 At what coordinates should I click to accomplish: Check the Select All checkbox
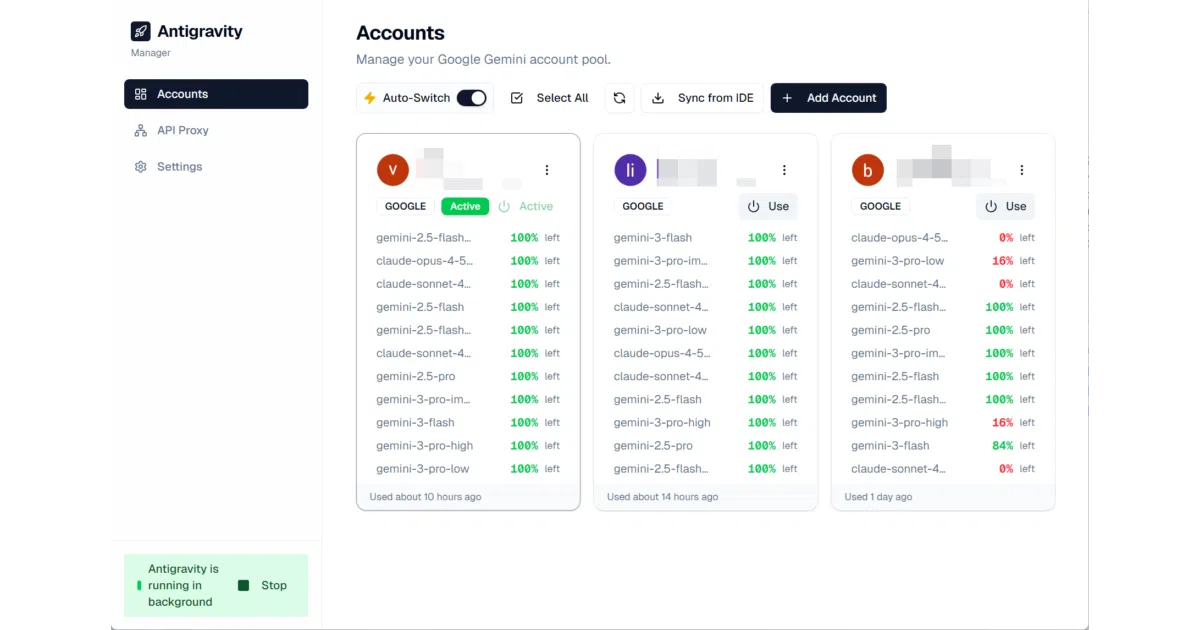pyautogui.click(x=517, y=98)
